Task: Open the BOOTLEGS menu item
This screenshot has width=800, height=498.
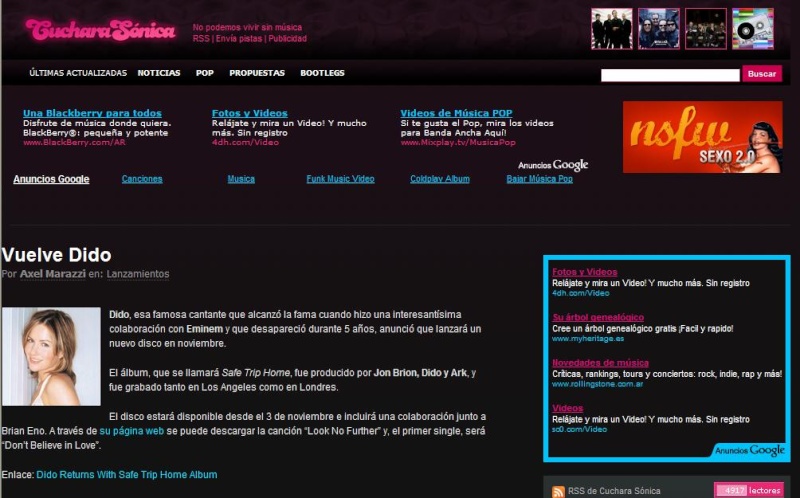Action: tap(322, 73)
